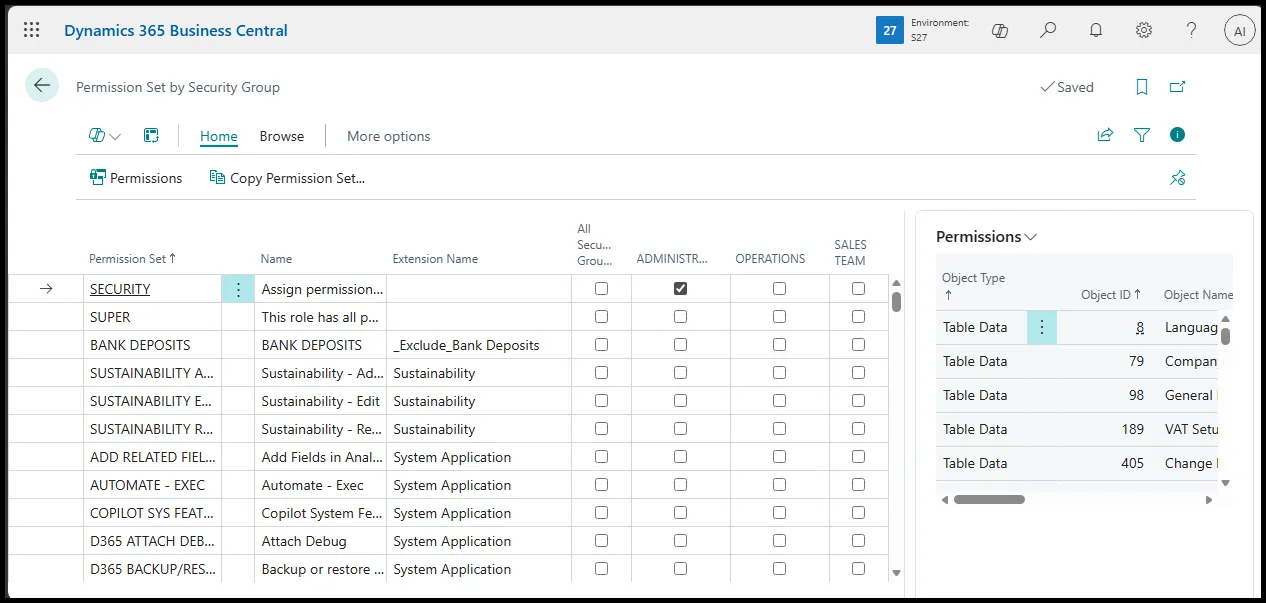Go back with the arrow button

pos(41,86)
